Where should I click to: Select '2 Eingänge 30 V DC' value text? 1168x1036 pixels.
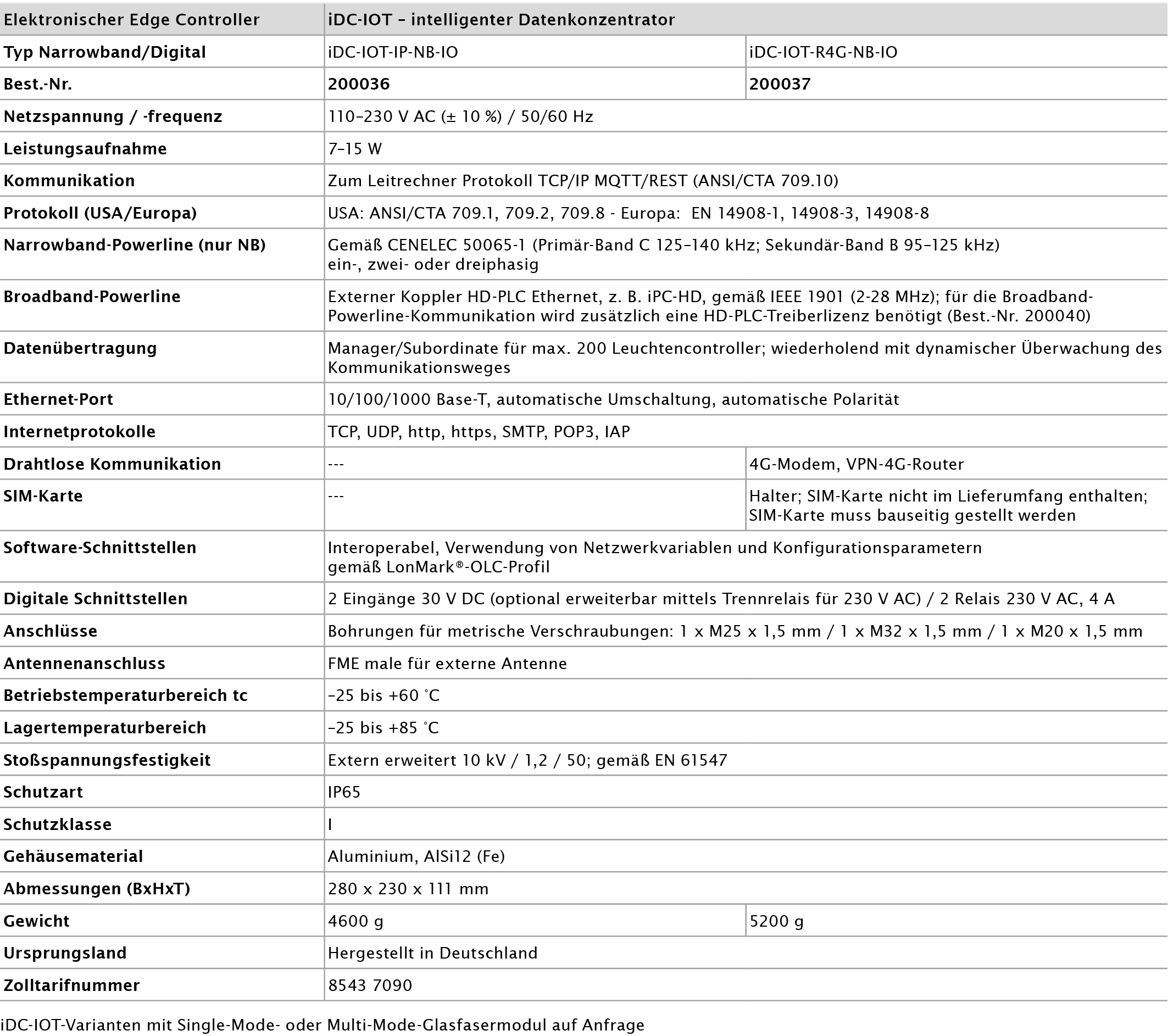(407, 599)
